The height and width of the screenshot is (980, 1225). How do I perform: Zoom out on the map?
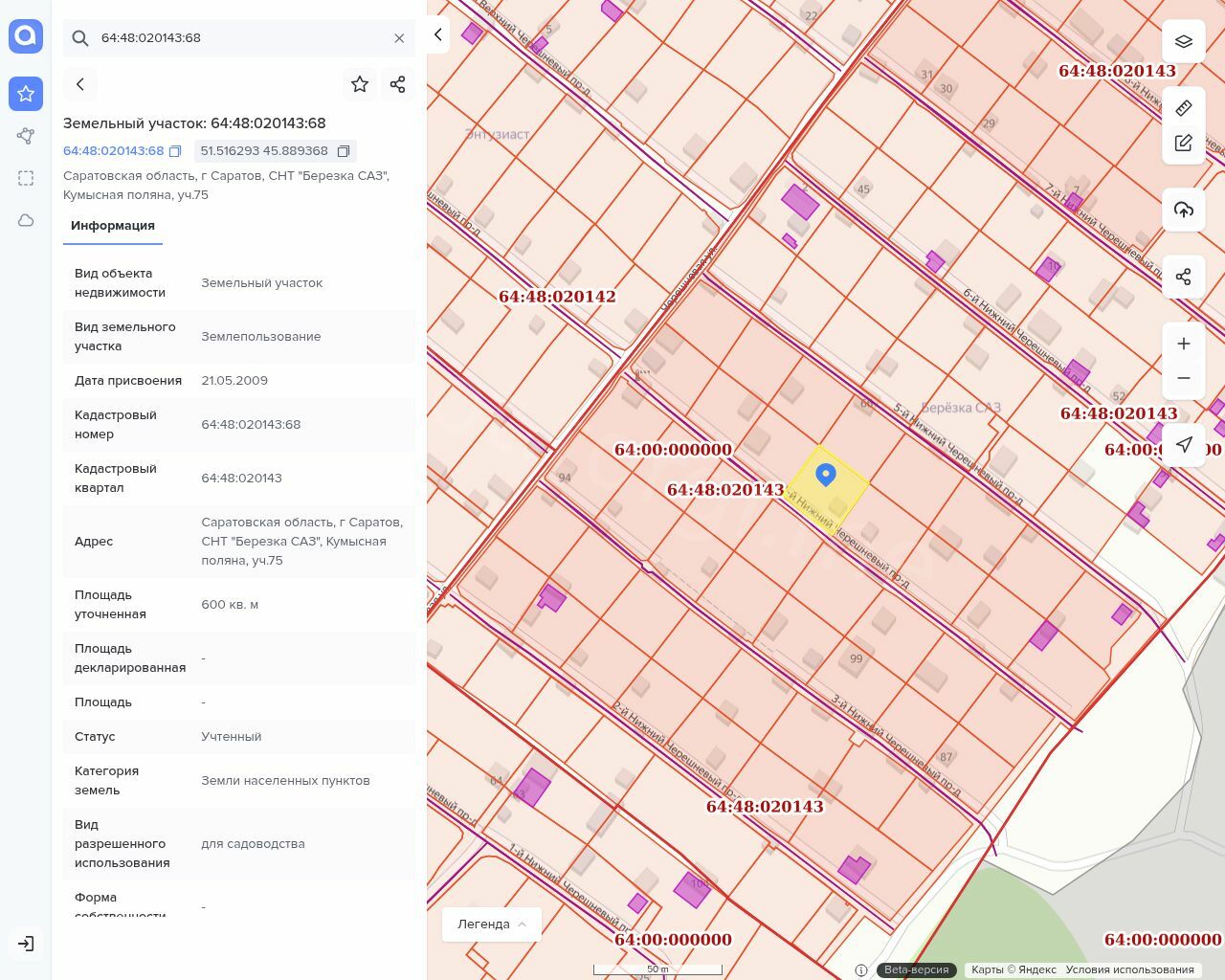click(x=1184, y=378)
